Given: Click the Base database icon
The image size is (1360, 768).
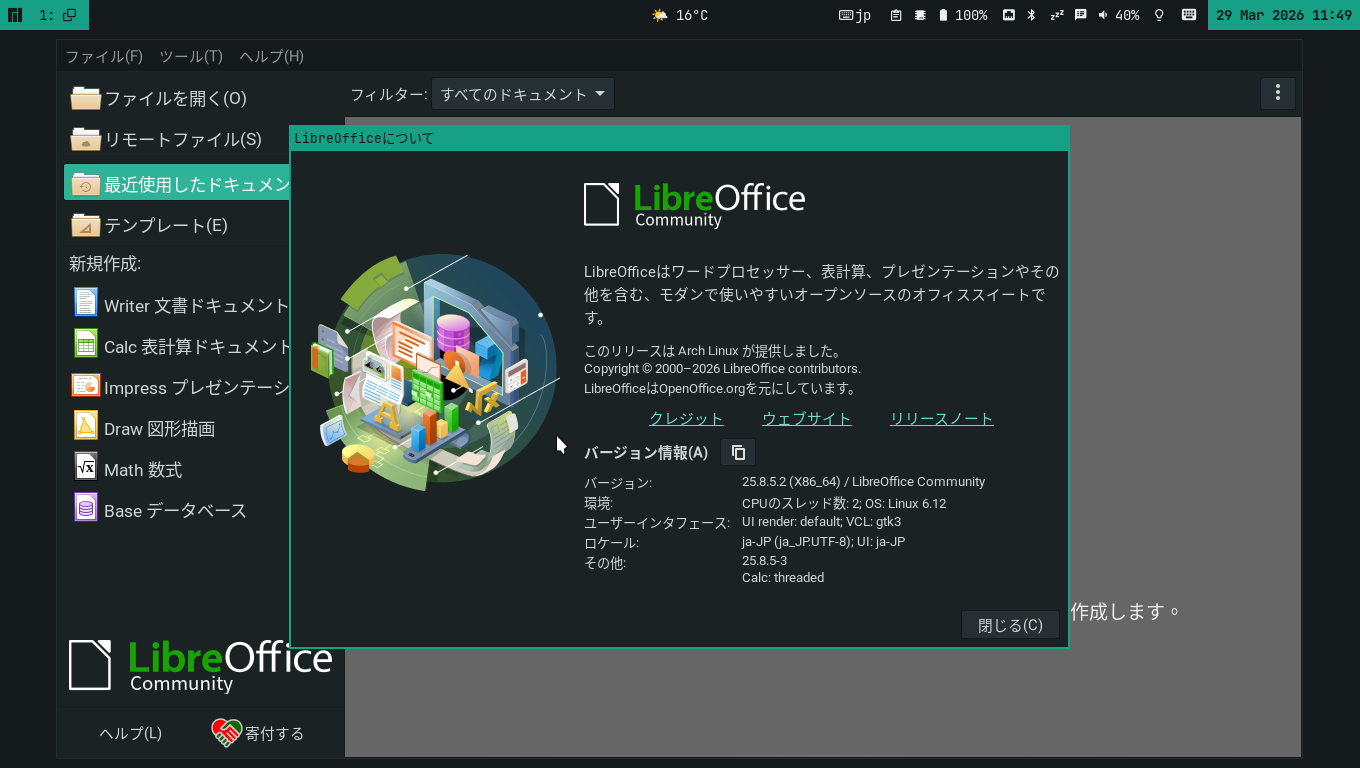Looking at the screenshot, I should click(x=86, y=507).
